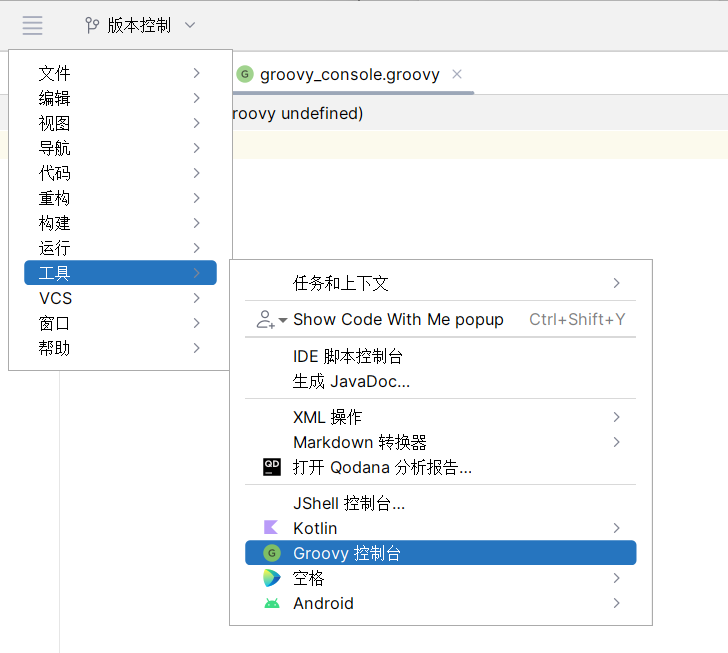Click the Groovy console icon in the submenu
Image resolution: width=728 pixels, height=653 pixels.
(271, 553)
